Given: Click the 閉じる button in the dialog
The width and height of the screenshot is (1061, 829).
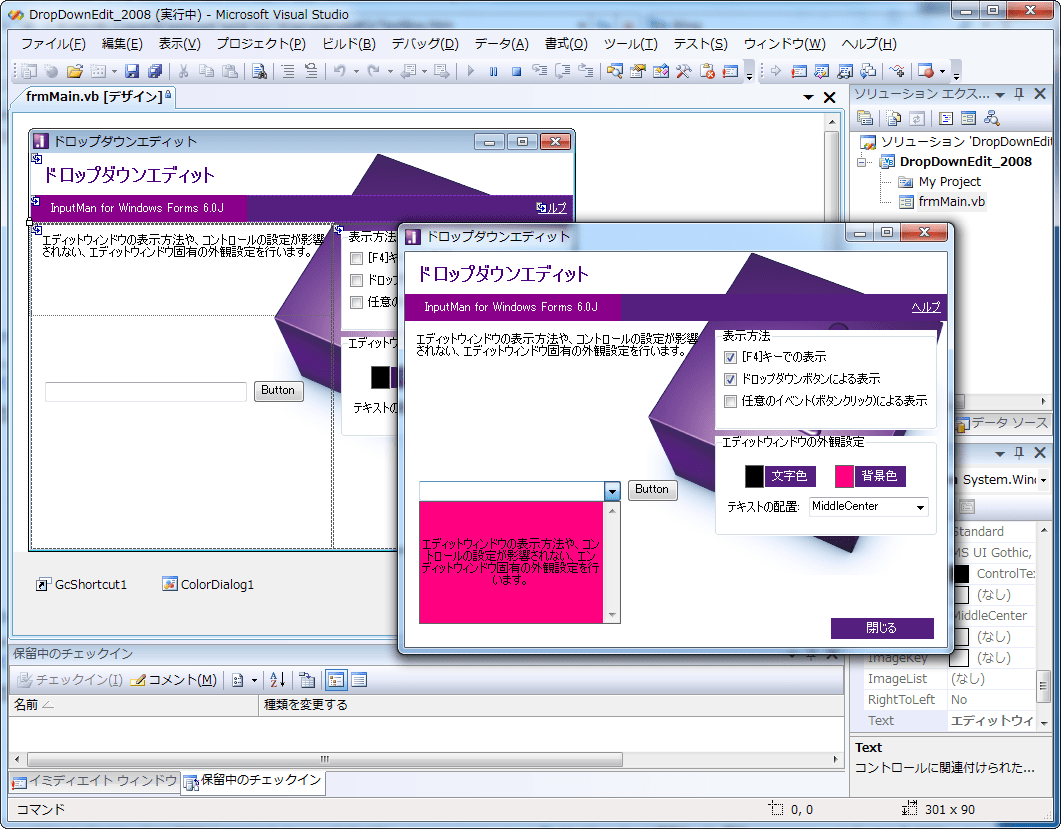Looking at the screenshot, I should [882, 628].
